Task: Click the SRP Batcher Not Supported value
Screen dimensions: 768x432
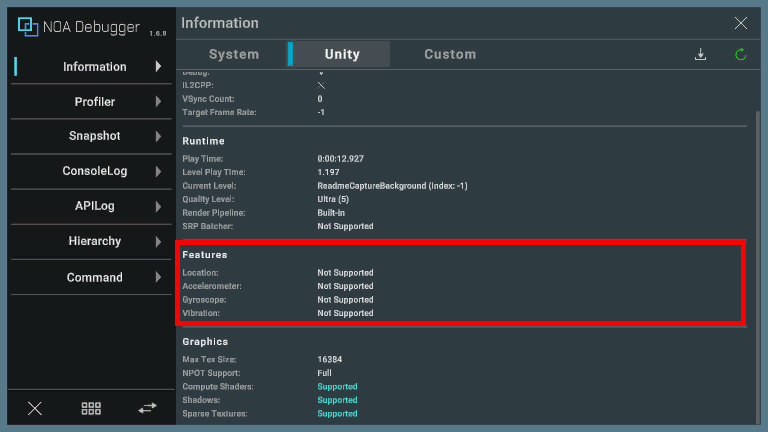Action: [345, 226]
